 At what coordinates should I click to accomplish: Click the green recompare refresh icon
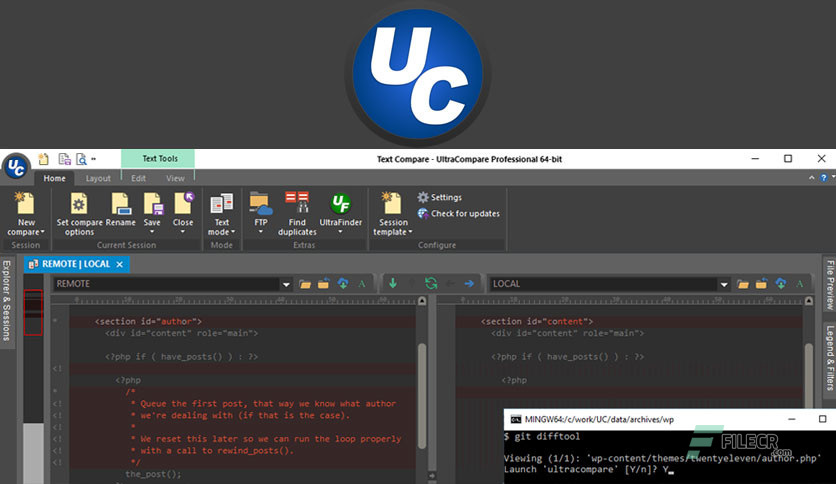pyautogui.click(x=431, y=283)
